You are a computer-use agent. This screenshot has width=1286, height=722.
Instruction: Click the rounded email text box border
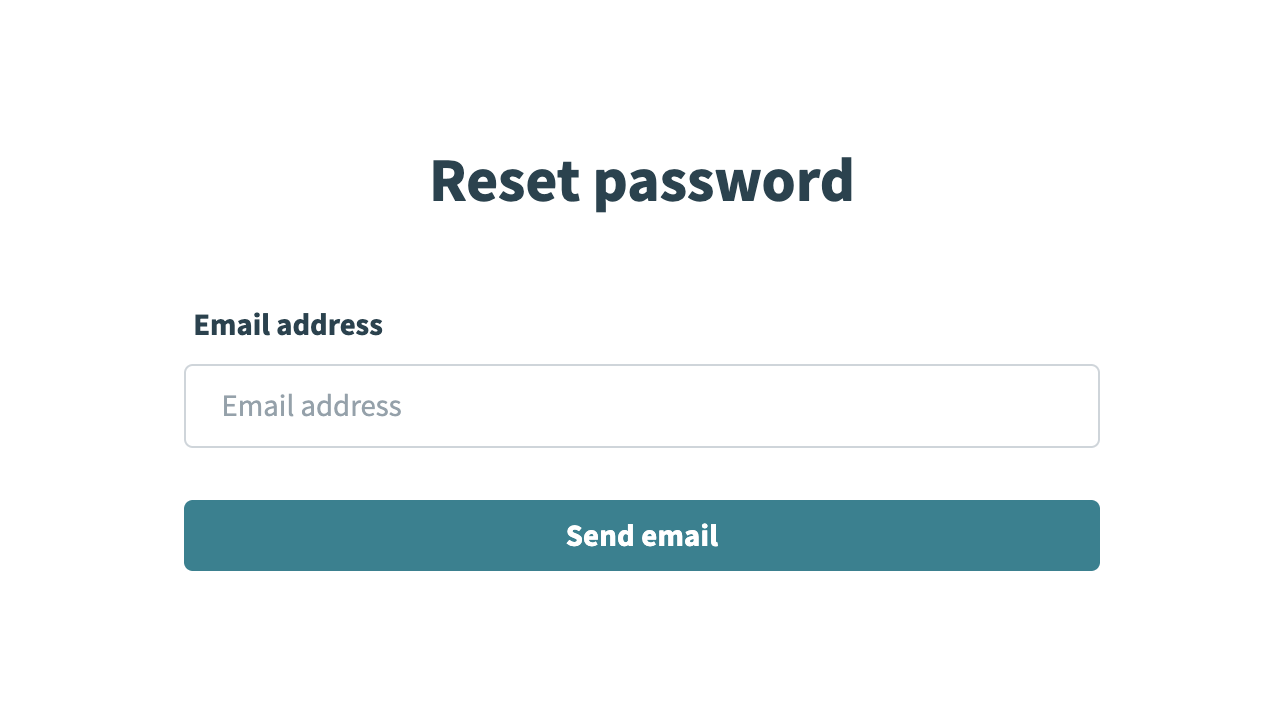click(642, 364)
